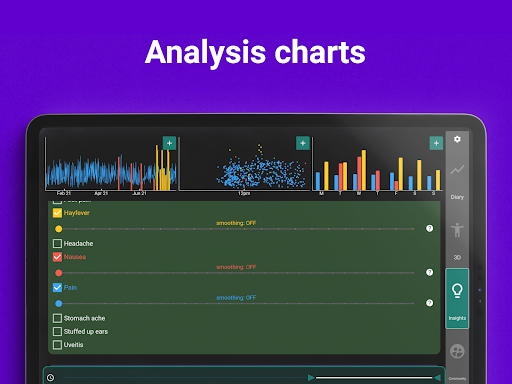Screen dimensions: 512x384
Task: Click the Pain label text
Action: (70, 287)
